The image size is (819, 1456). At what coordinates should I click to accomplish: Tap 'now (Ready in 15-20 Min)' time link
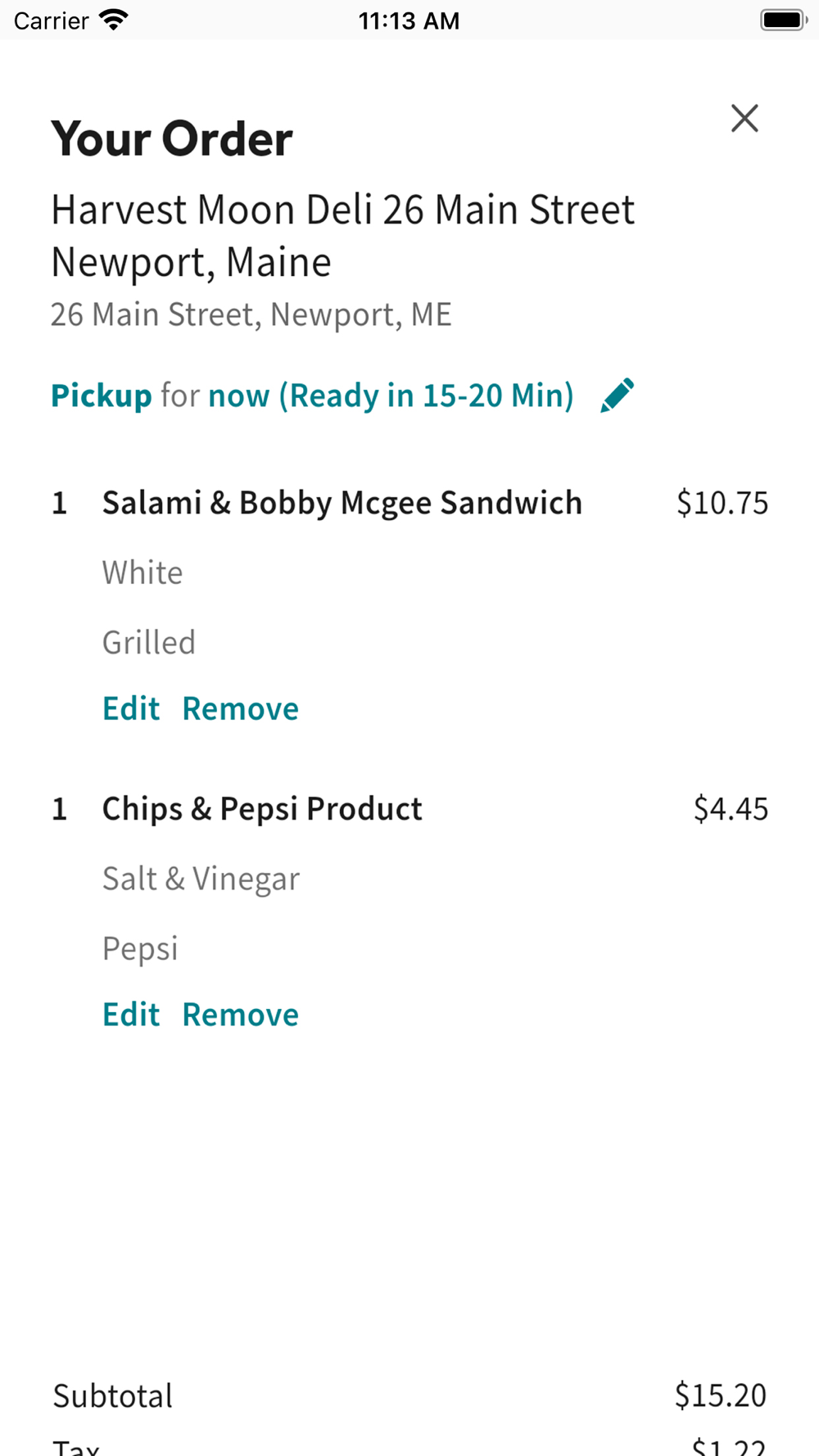391,396
